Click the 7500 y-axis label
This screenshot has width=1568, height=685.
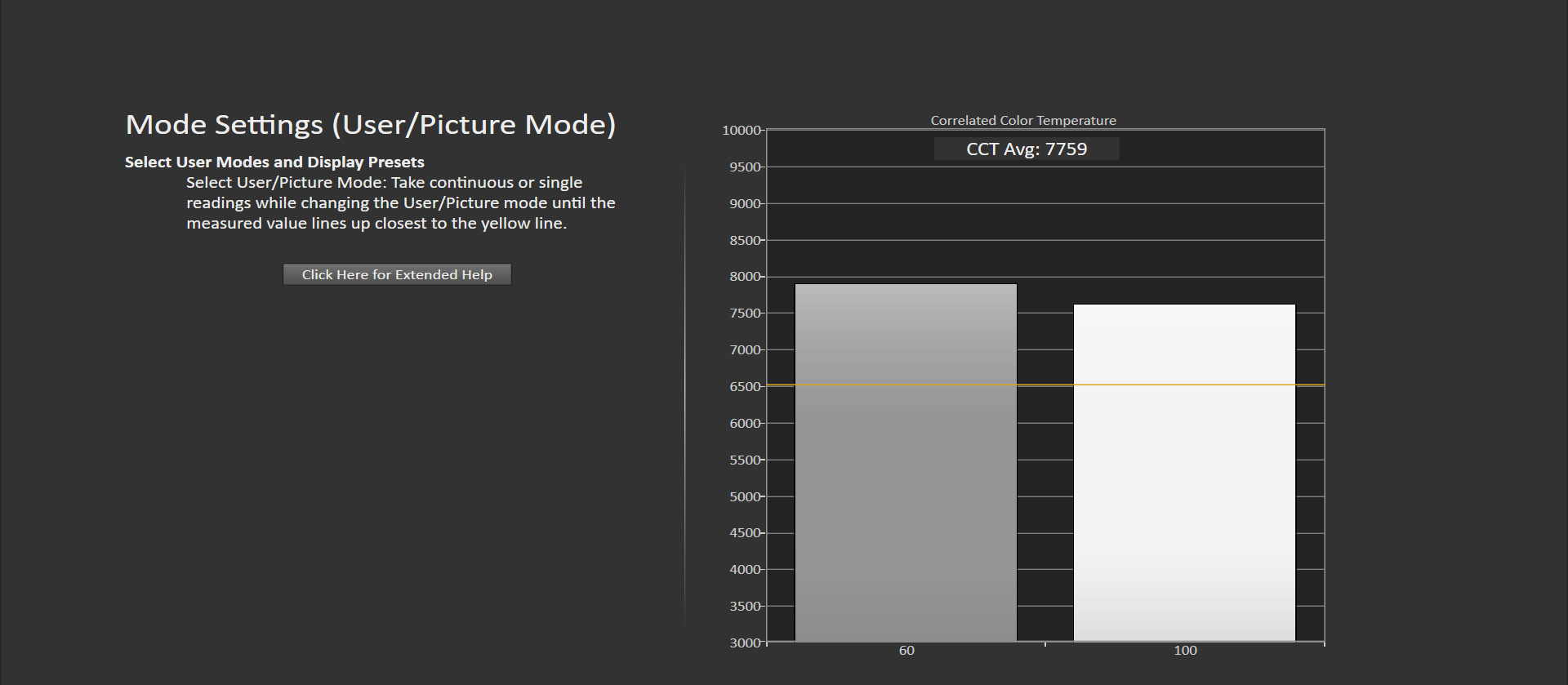tap(745, 314)
